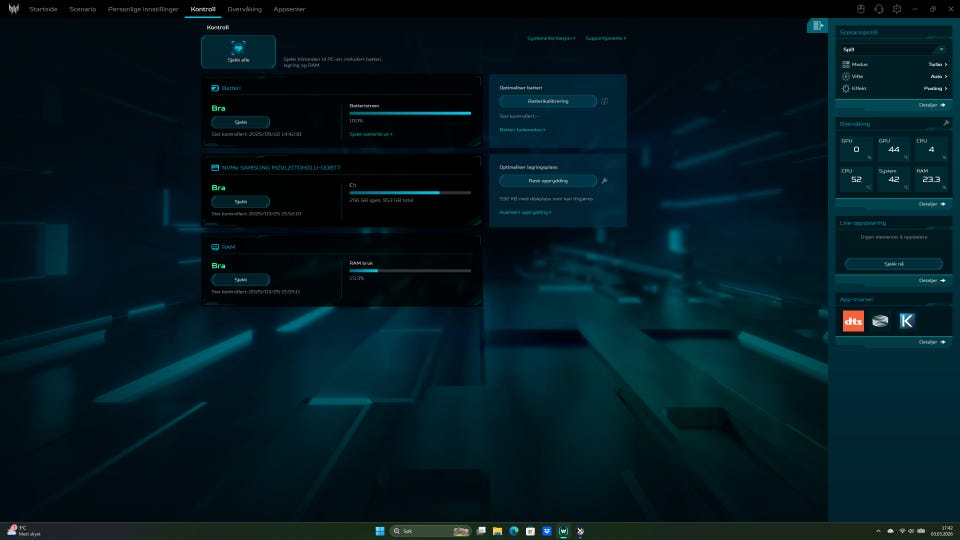Open the headset support icon
Screen dimensions: 960x540
(878, 9)
